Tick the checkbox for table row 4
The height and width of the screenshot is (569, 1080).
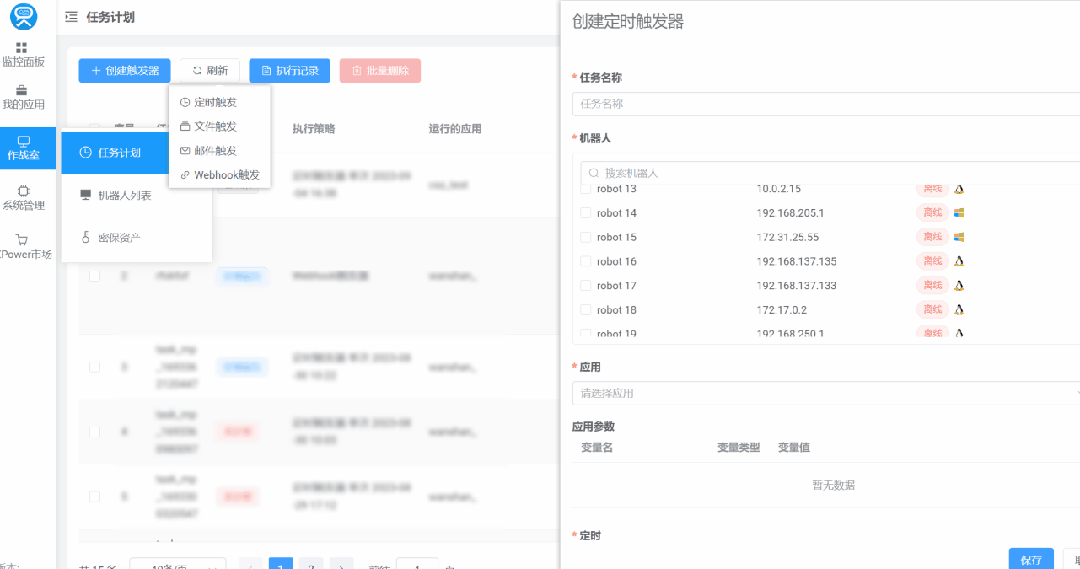point(94,432)
